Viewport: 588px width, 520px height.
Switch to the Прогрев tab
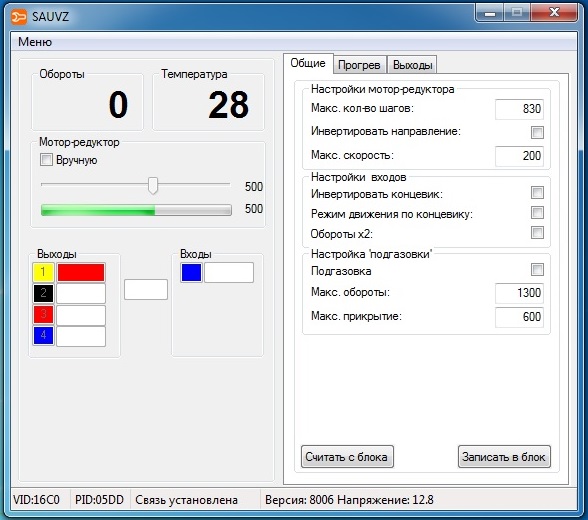click(359, 65)
